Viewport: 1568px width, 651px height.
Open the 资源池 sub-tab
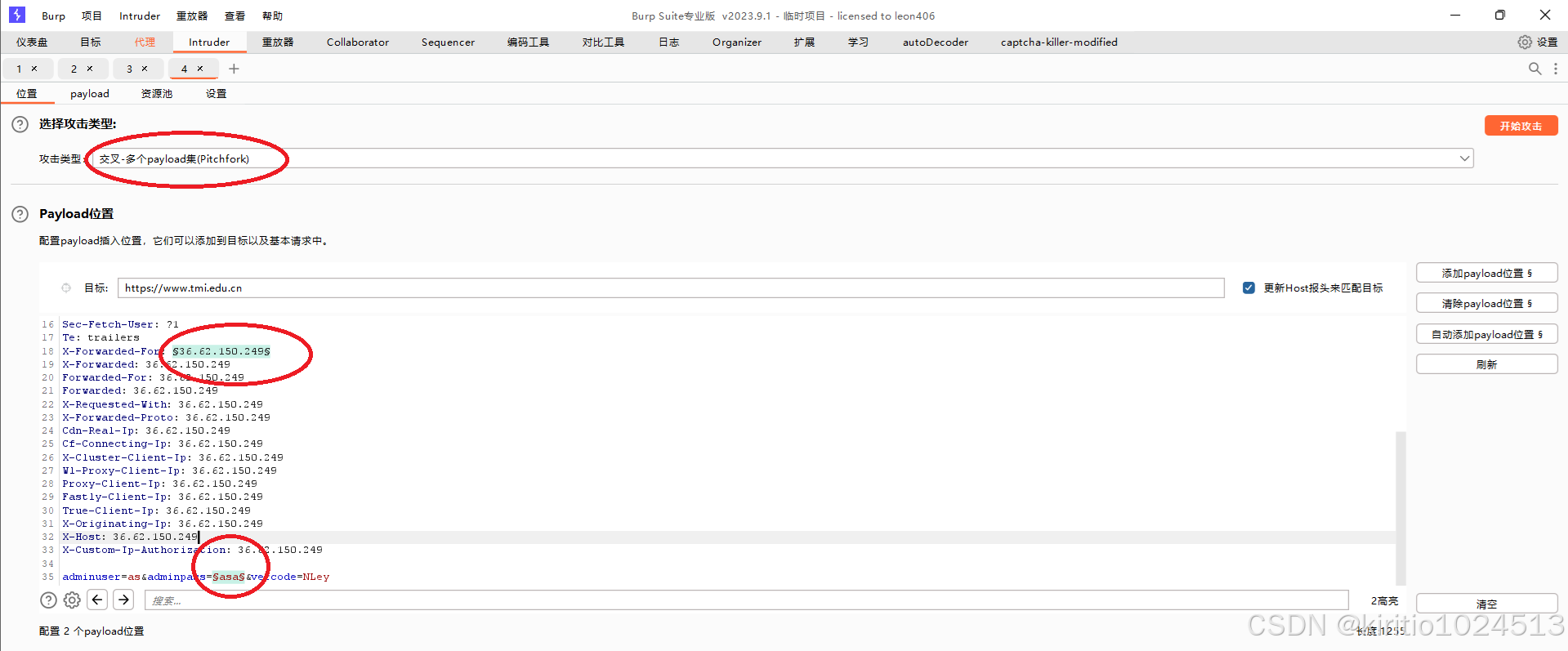pyautogui.click(x=157, y=94)
